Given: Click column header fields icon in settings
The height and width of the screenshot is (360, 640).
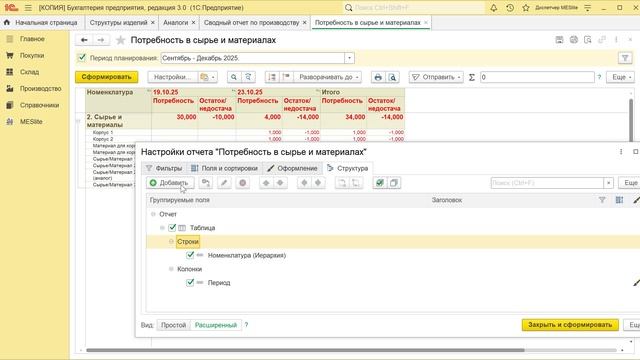Looking at the screenshot, I should pos(619,200).
